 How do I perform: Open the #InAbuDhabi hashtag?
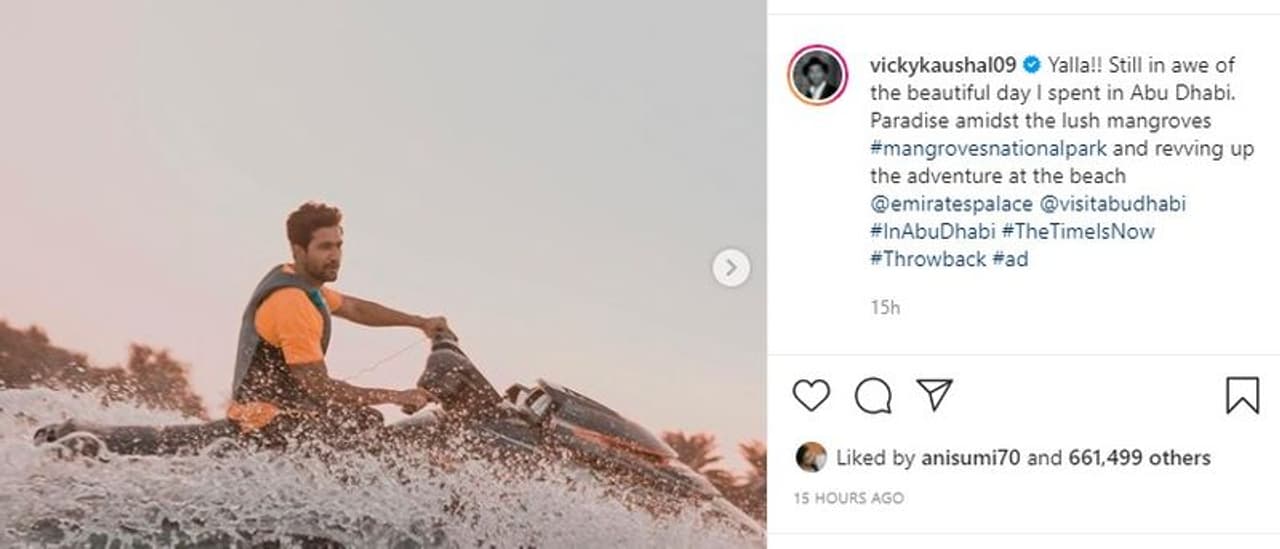click(x=930, y=232)
